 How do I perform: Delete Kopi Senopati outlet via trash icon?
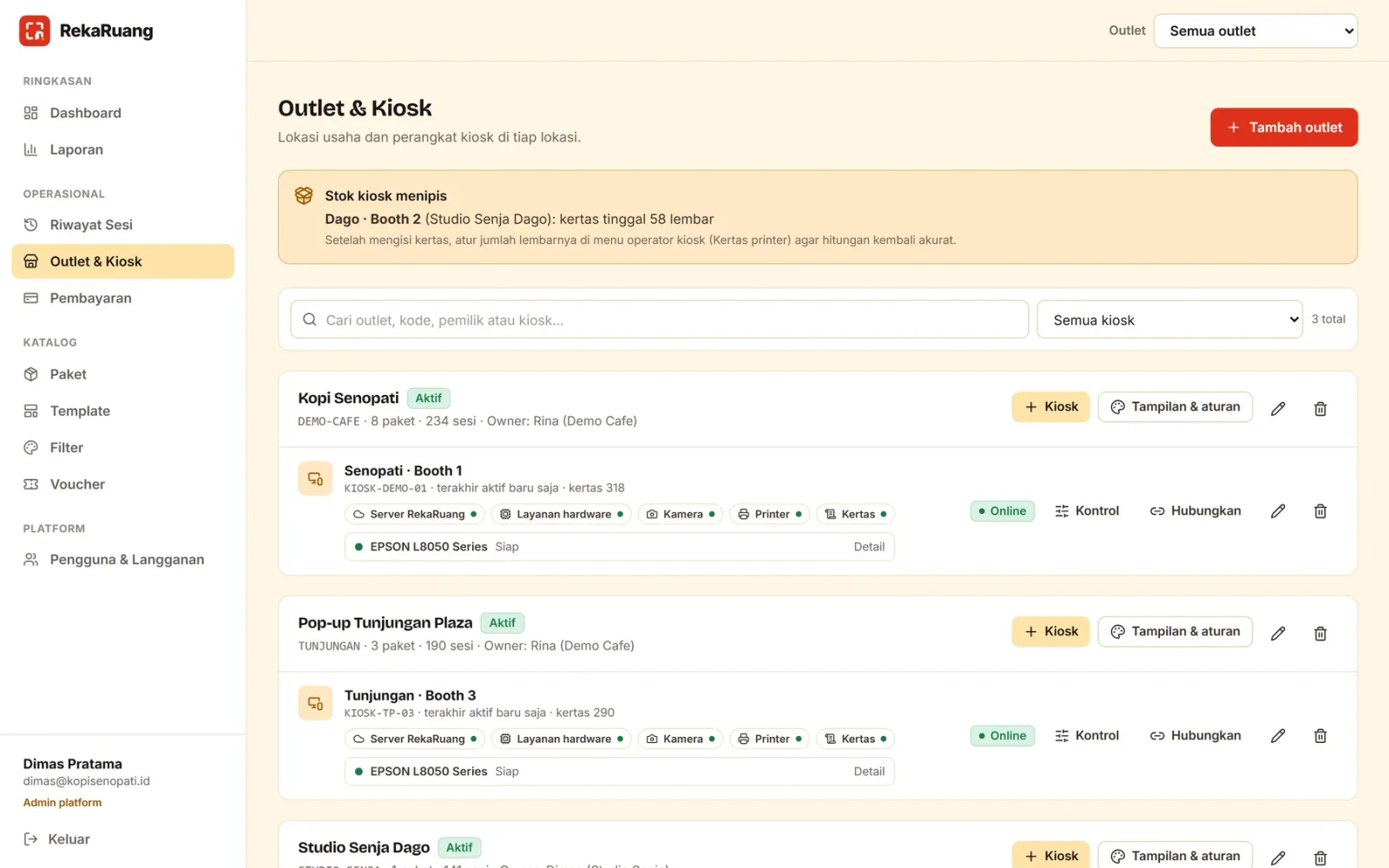[x=1320, y=408]
